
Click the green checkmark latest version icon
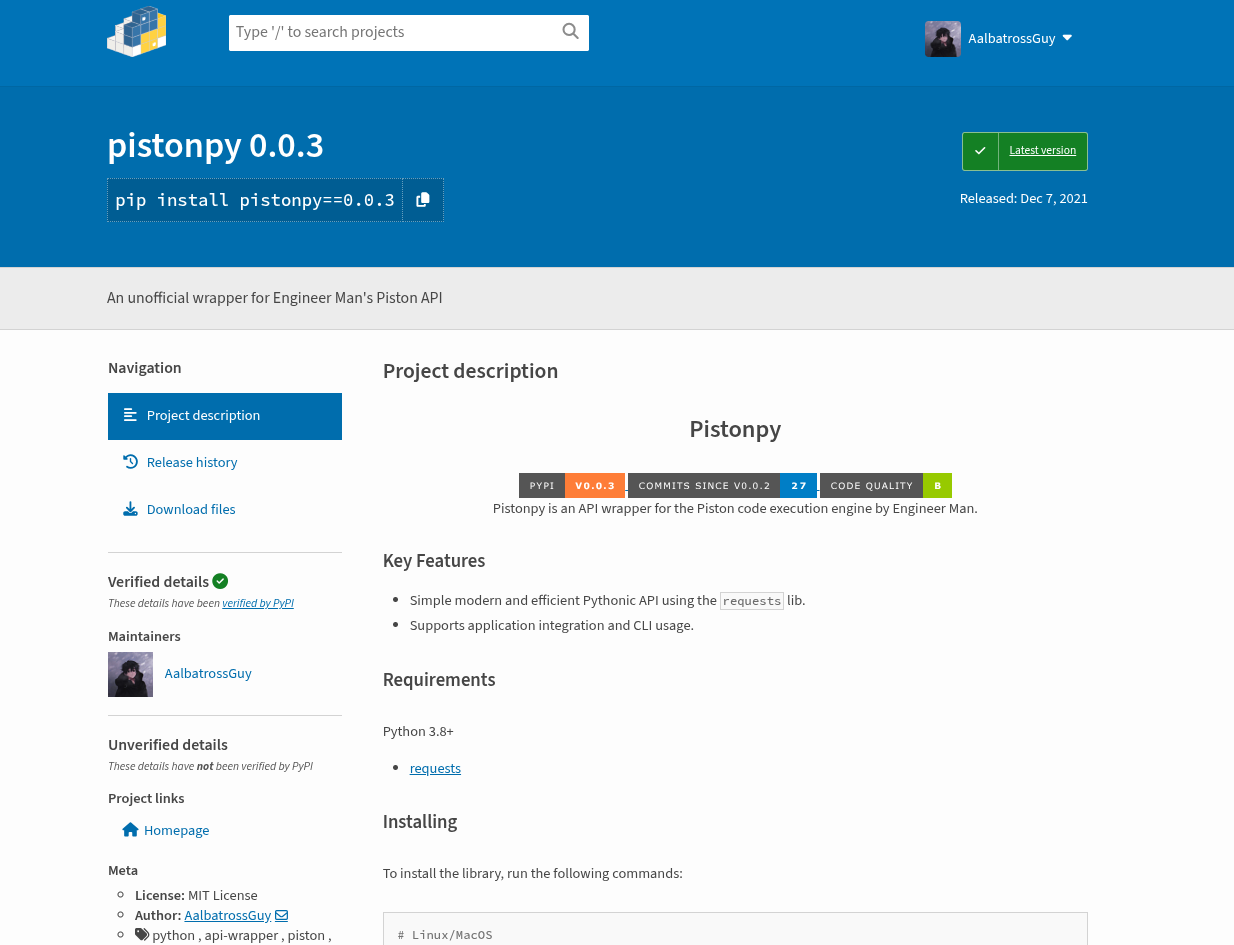click(980, 151)
